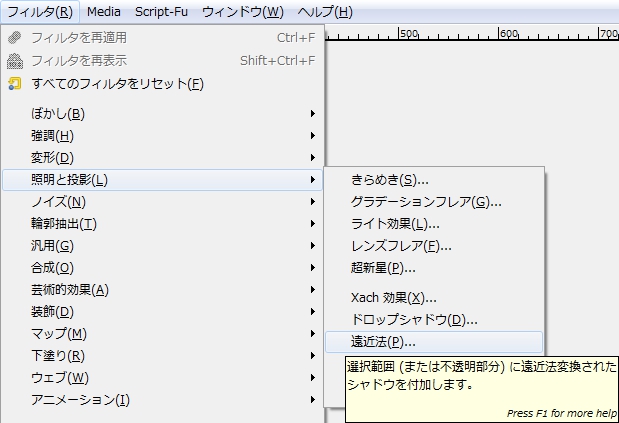Image resolution: width=619 pixels, height=423 pixels.
Task: Open the ウェブ(W) submenu
Action: pyautogui.click(x=162, y=378)
